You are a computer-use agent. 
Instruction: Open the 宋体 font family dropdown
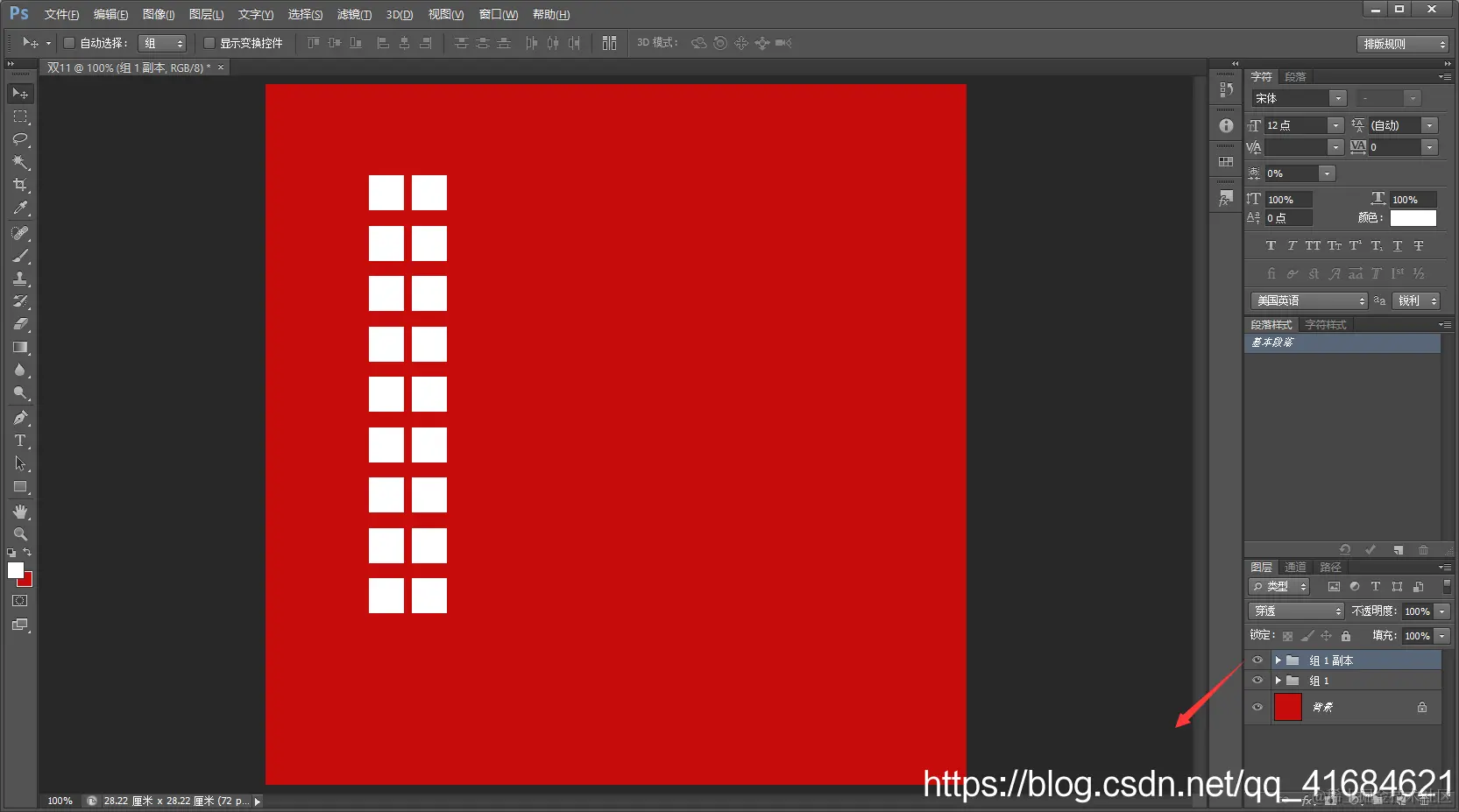(1337, 98)
